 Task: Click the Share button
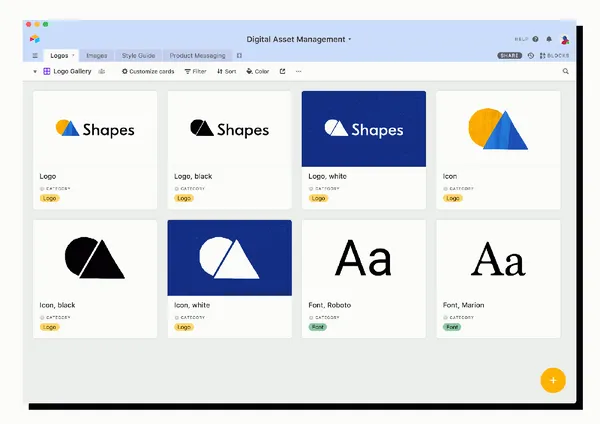509,55
